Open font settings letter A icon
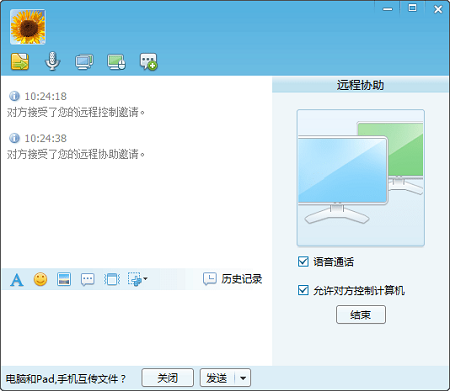Image resolution: width=450 pixels, height=391 pixels. point(17,279)
